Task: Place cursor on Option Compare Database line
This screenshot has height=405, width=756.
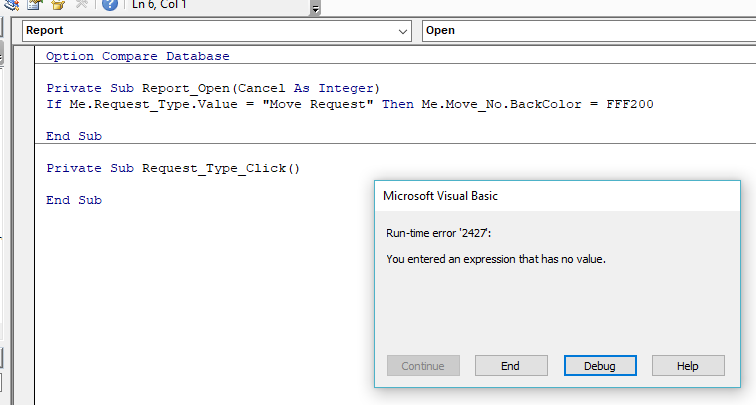Action: [138, 57]
